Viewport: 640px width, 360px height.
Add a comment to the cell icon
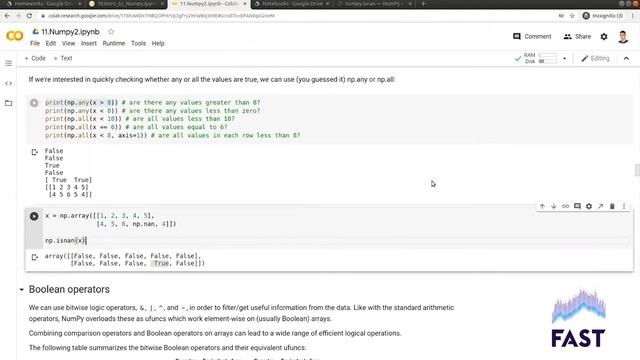point(577,207)
